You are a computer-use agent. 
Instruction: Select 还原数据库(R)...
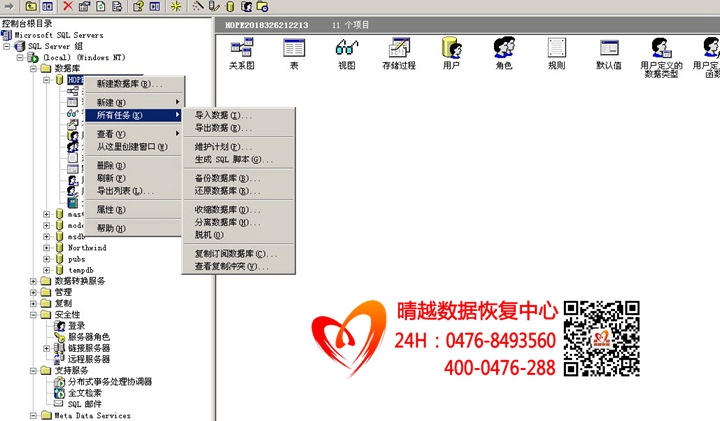click(238, 191)
